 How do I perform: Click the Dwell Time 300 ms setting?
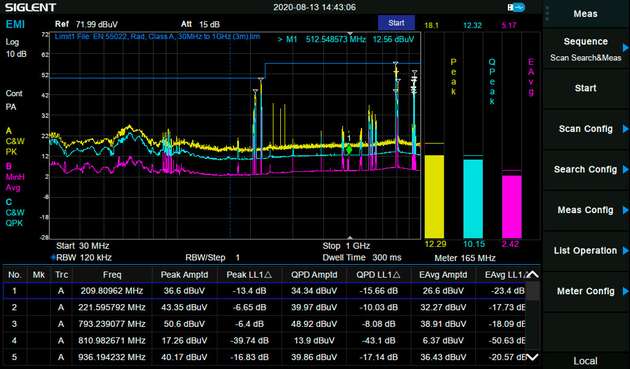point(362,258)
